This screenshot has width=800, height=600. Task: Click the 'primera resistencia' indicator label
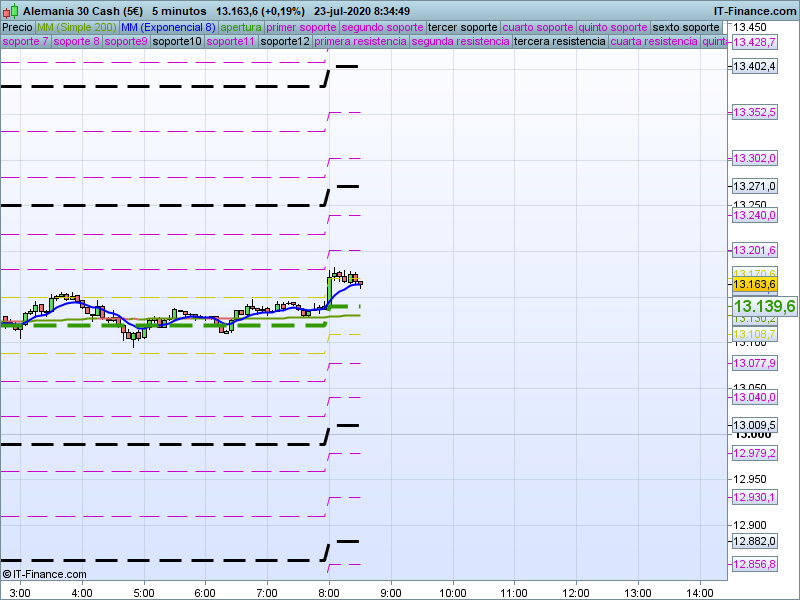(x=360, y=42)
